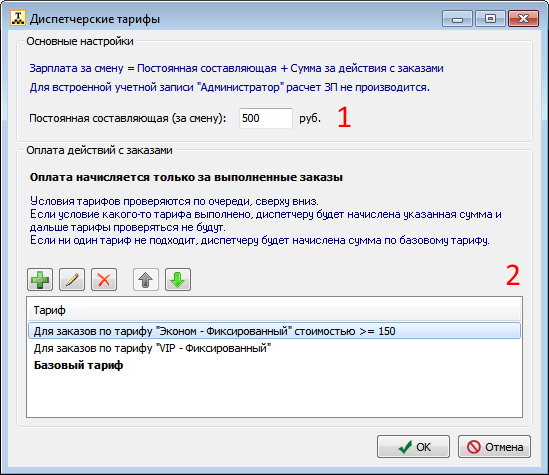Edit selected tariff with pencil icon
Image resolution: width=549 pixels, height=475 pixels.
tap(72, 280)
